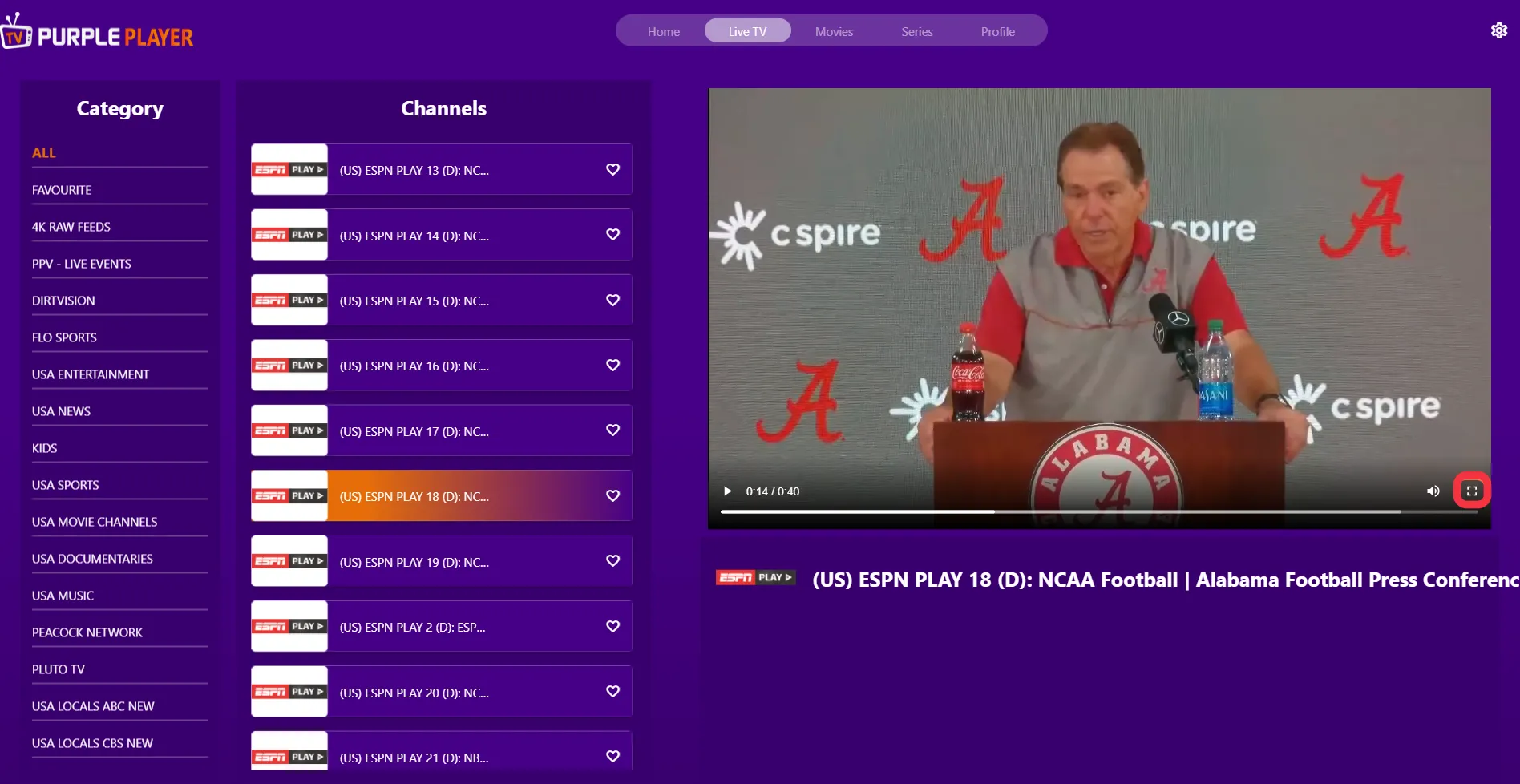Open the Series tab
Screen dimensions: 1520x784
pos(917,31)
